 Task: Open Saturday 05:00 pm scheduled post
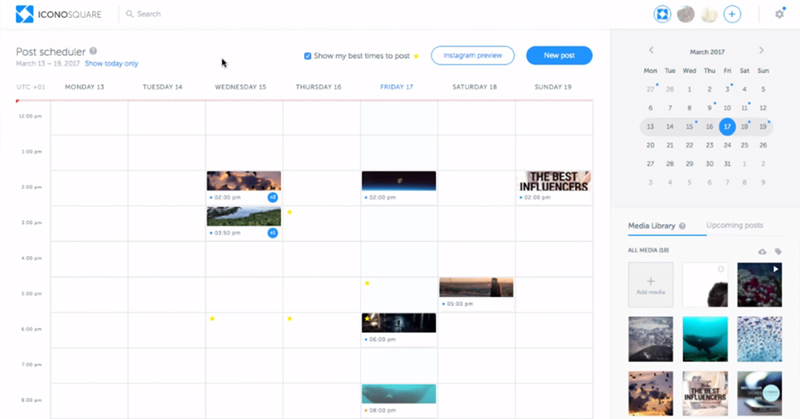(477, 287)
